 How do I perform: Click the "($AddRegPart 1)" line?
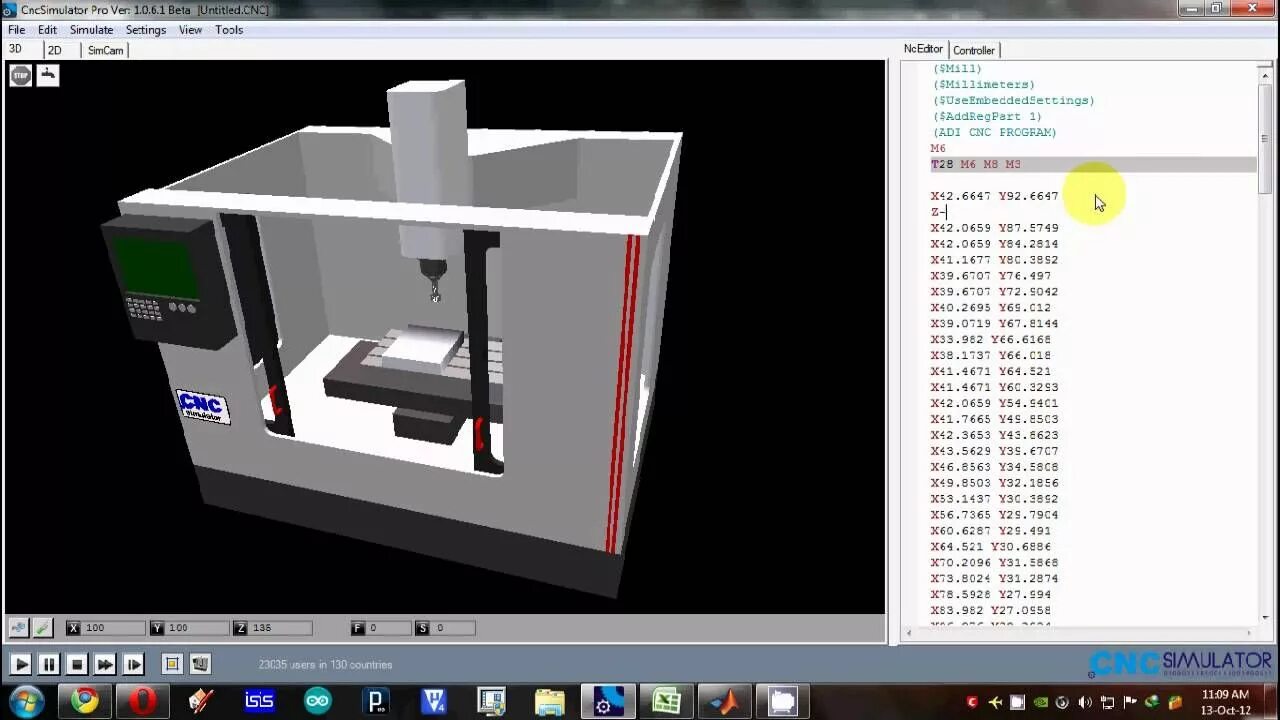click(x=987, y=116)
